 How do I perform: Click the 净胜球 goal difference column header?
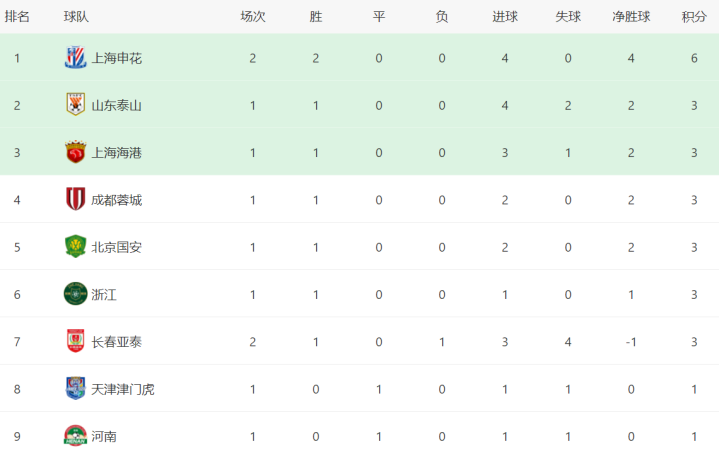(631, 17)
